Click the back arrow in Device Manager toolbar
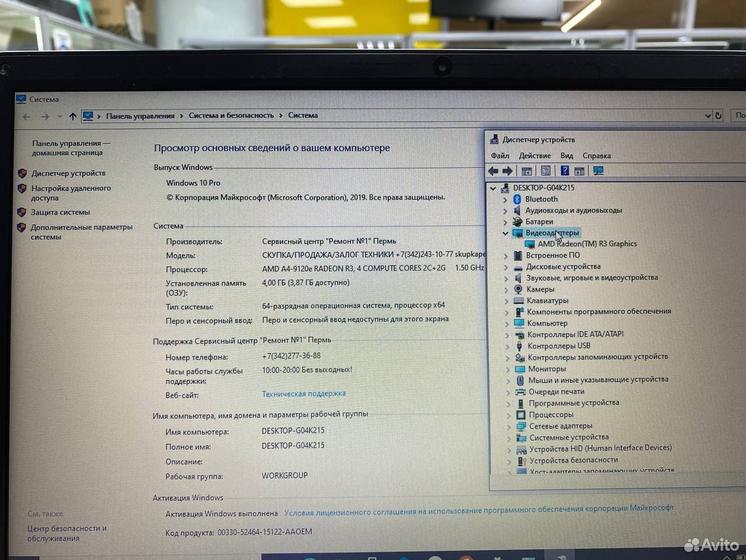The width and height of the screenshot is (746, 560). coord(496,171)
